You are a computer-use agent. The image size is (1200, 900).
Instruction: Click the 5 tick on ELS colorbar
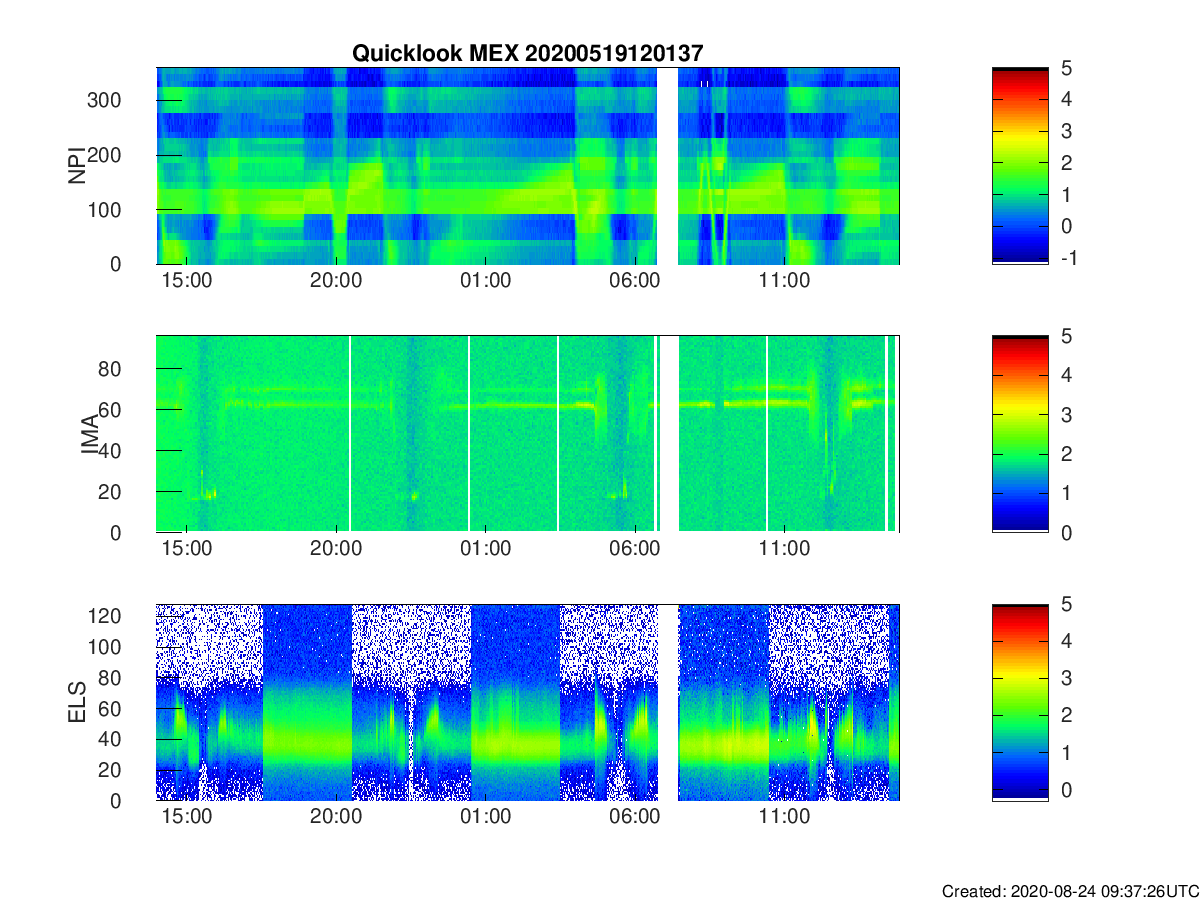(1066, 604)
